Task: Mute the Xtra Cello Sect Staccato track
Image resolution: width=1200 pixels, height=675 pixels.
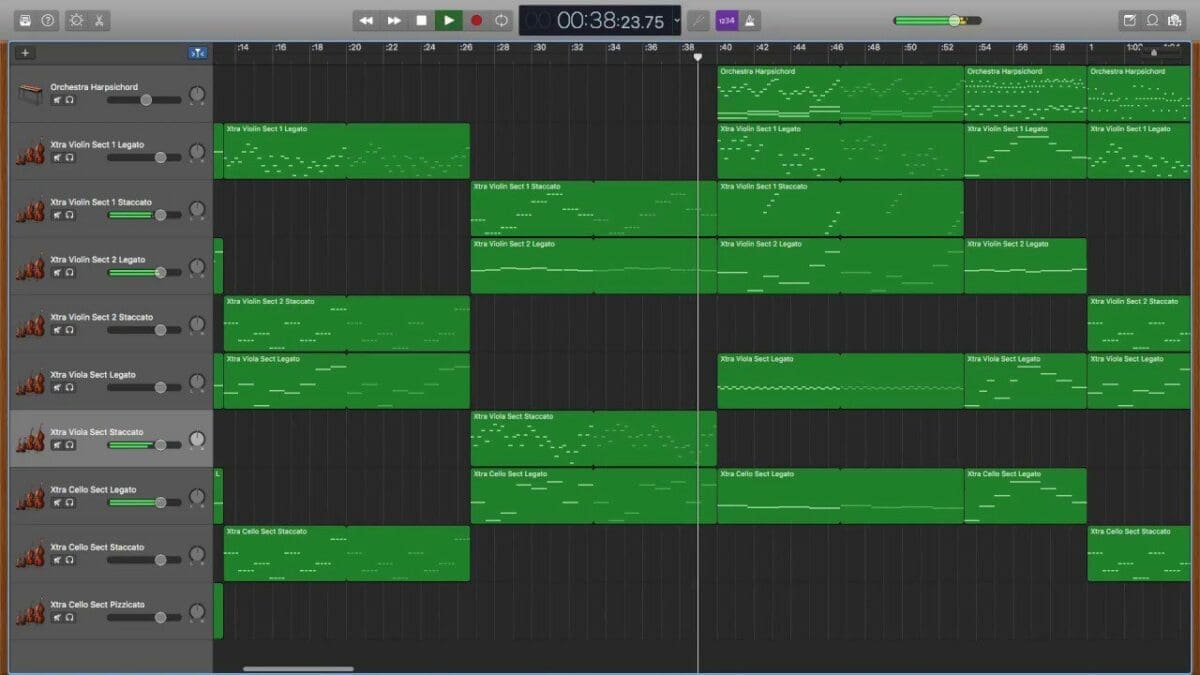Action: (x=58, y=560)
